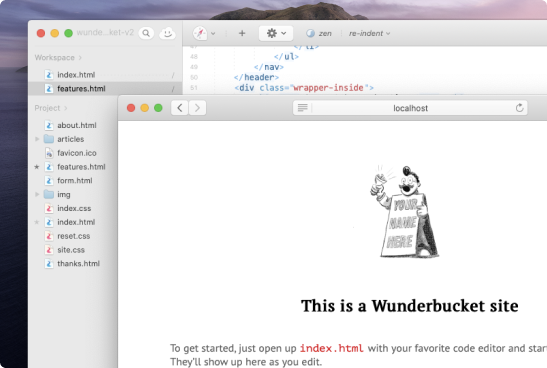Click the Your Name Here mascot image
Image resolution: width=547 pixels, height=368 pixels.
pyautogui.click(x=405, y=212)
